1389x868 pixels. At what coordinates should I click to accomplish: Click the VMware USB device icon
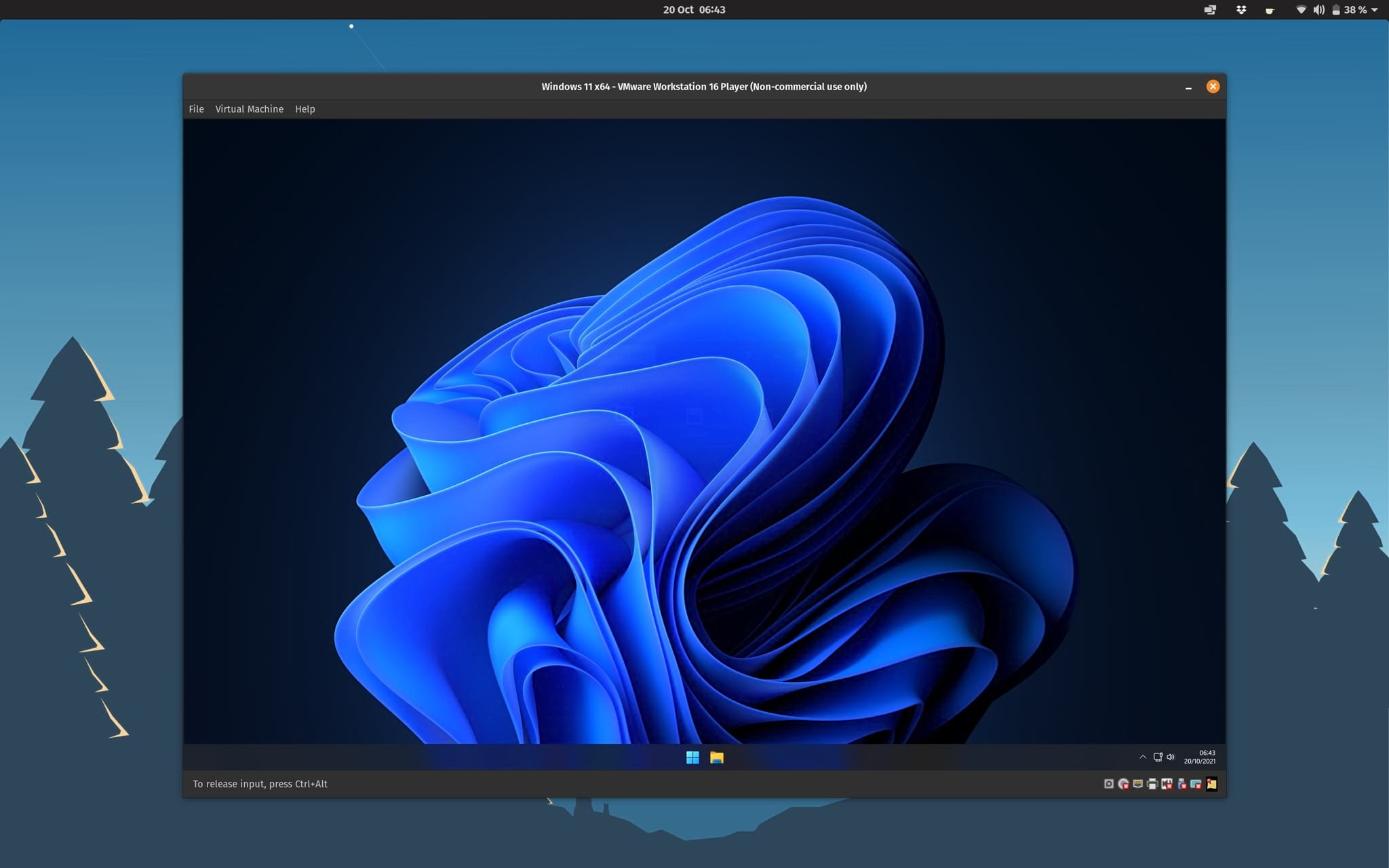pyautogui.click(x=1182, y=784)
